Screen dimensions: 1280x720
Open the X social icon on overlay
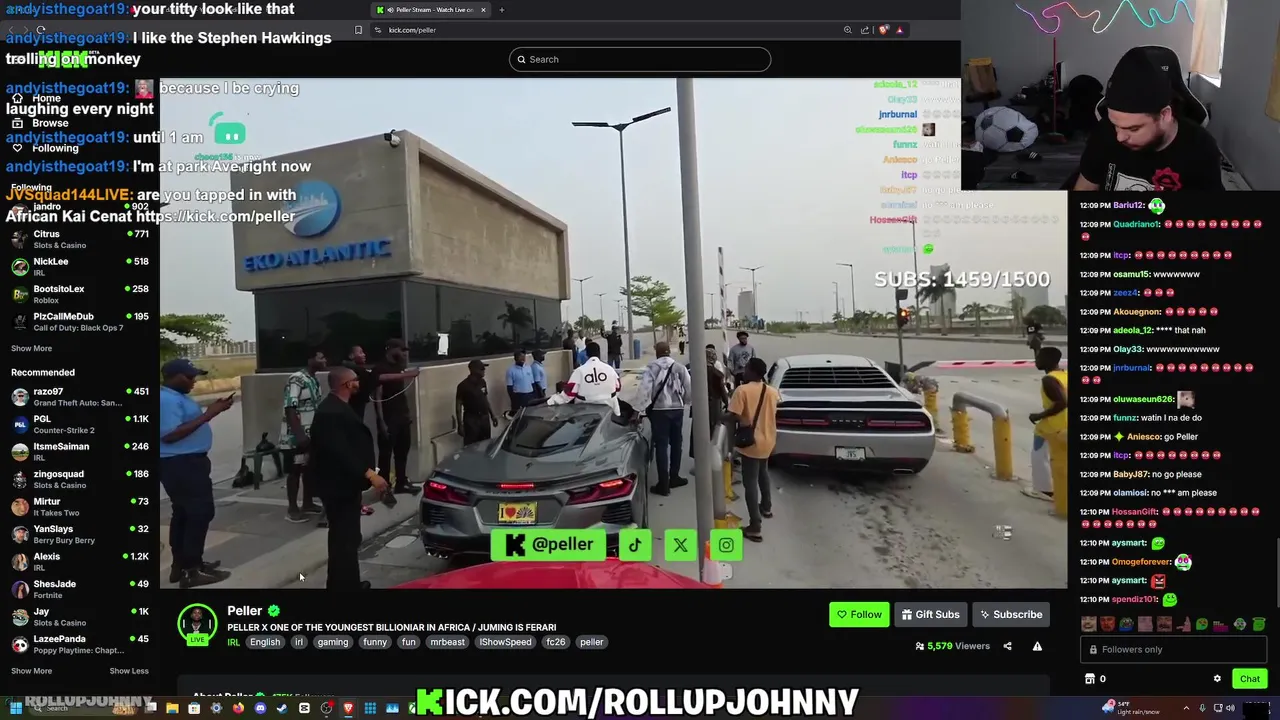click(680, 545)
